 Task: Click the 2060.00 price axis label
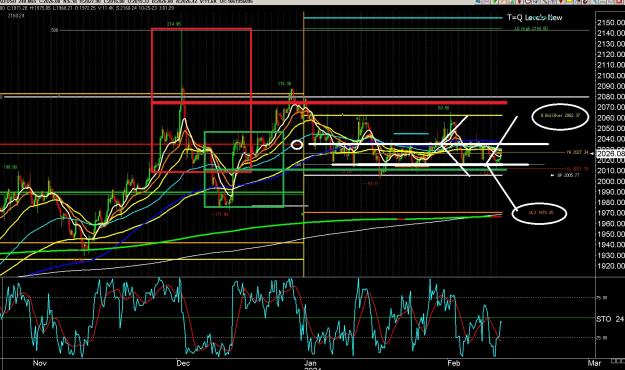coord(611,118)
